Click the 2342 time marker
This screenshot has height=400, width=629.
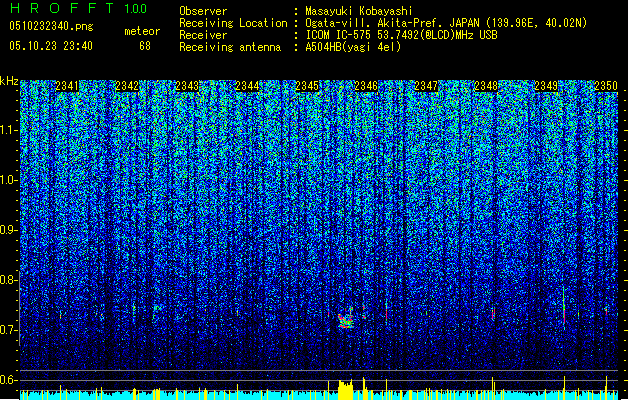click(127, 86)
